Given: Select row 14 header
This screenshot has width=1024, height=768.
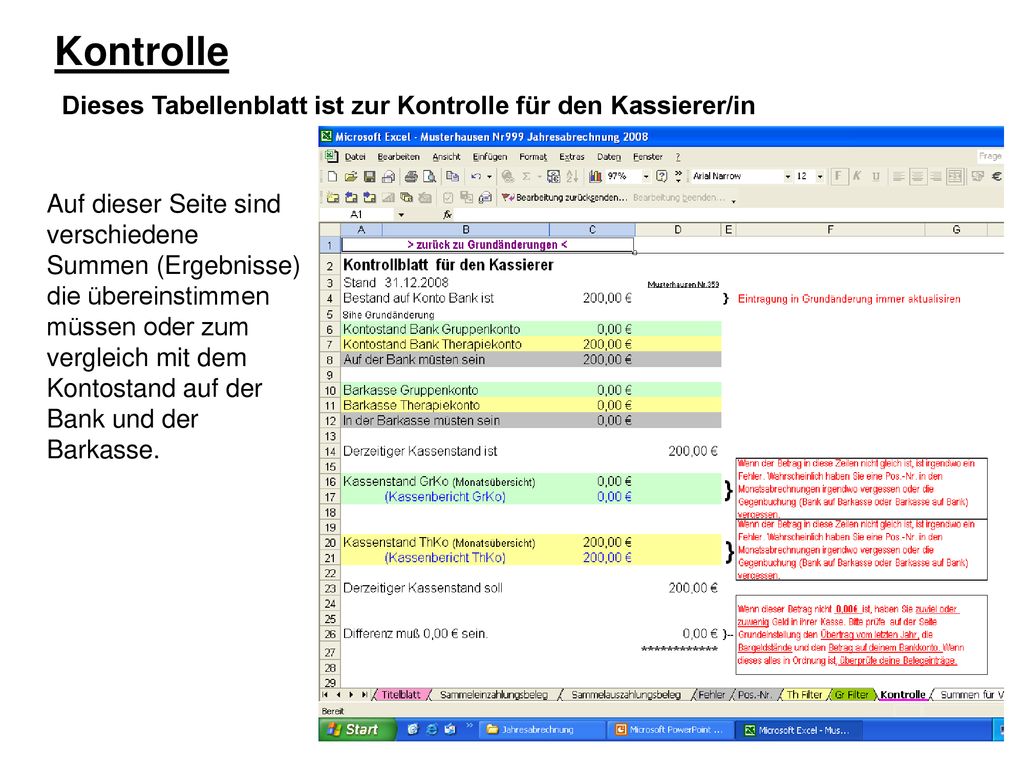Looking at the screenshot, I should pyautogui.click(x=330, y=451).
